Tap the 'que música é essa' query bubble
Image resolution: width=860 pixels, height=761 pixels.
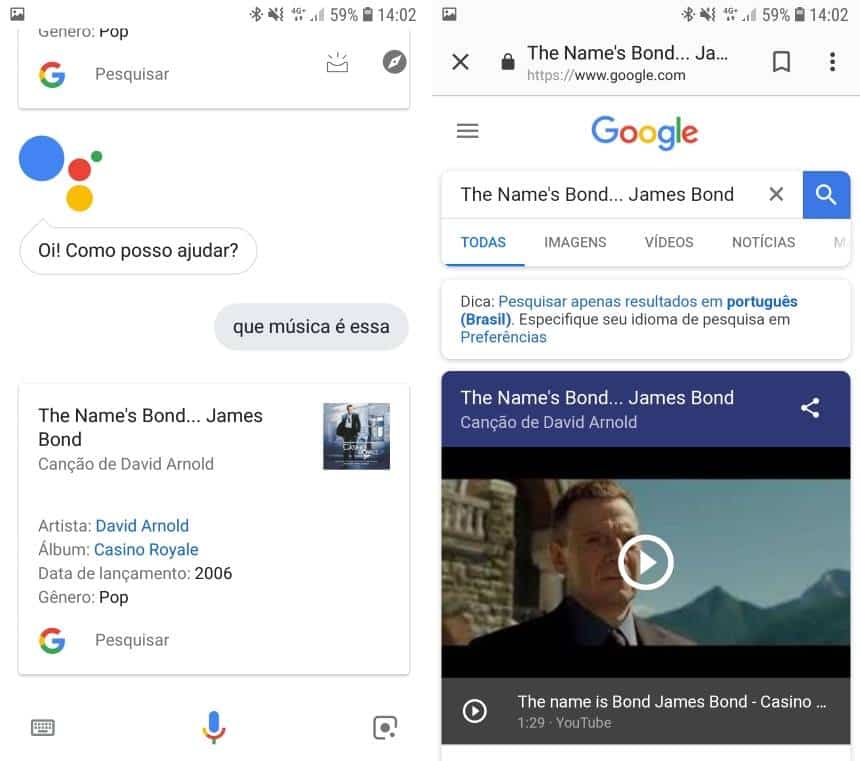311,326
